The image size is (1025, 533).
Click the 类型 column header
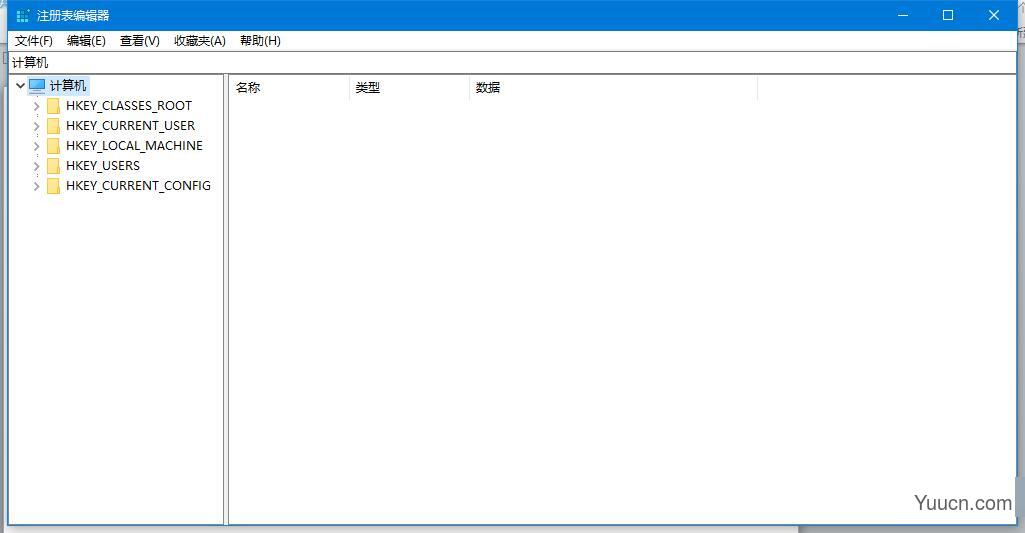409,88
